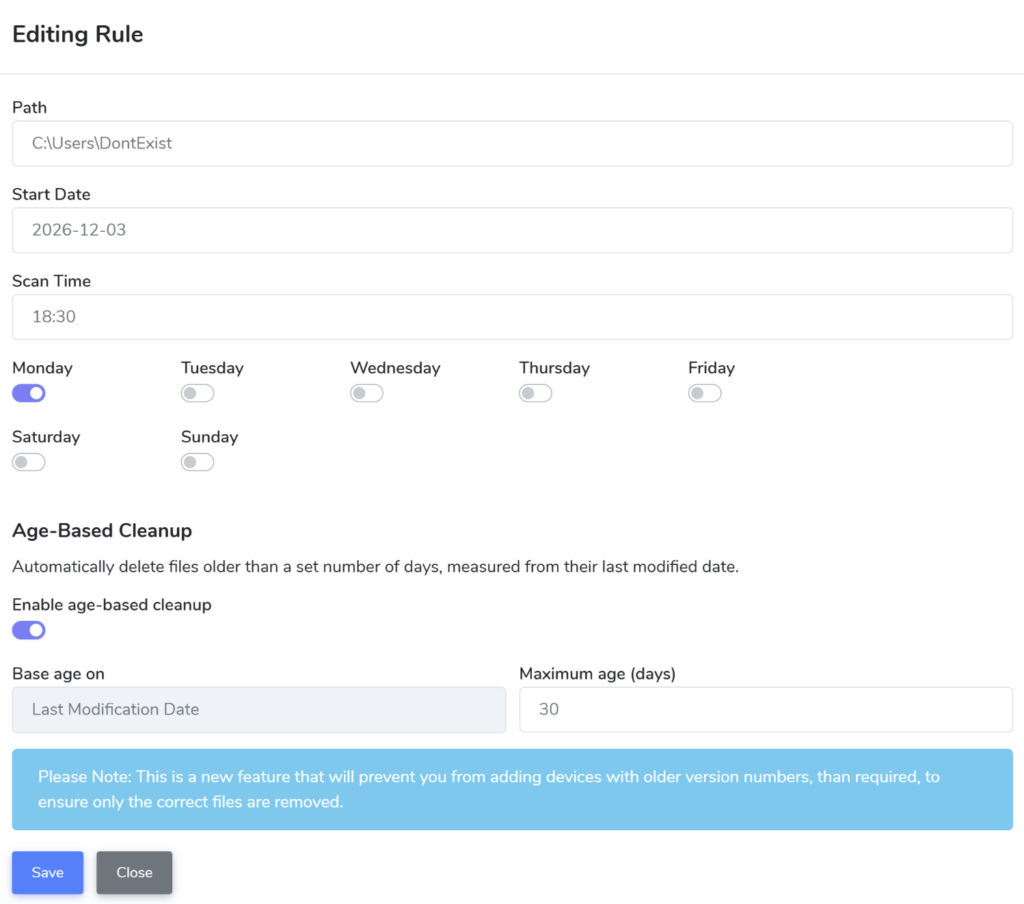1024x904 pixels.
Task: Click the Thursday label
Action: point(554,368)
